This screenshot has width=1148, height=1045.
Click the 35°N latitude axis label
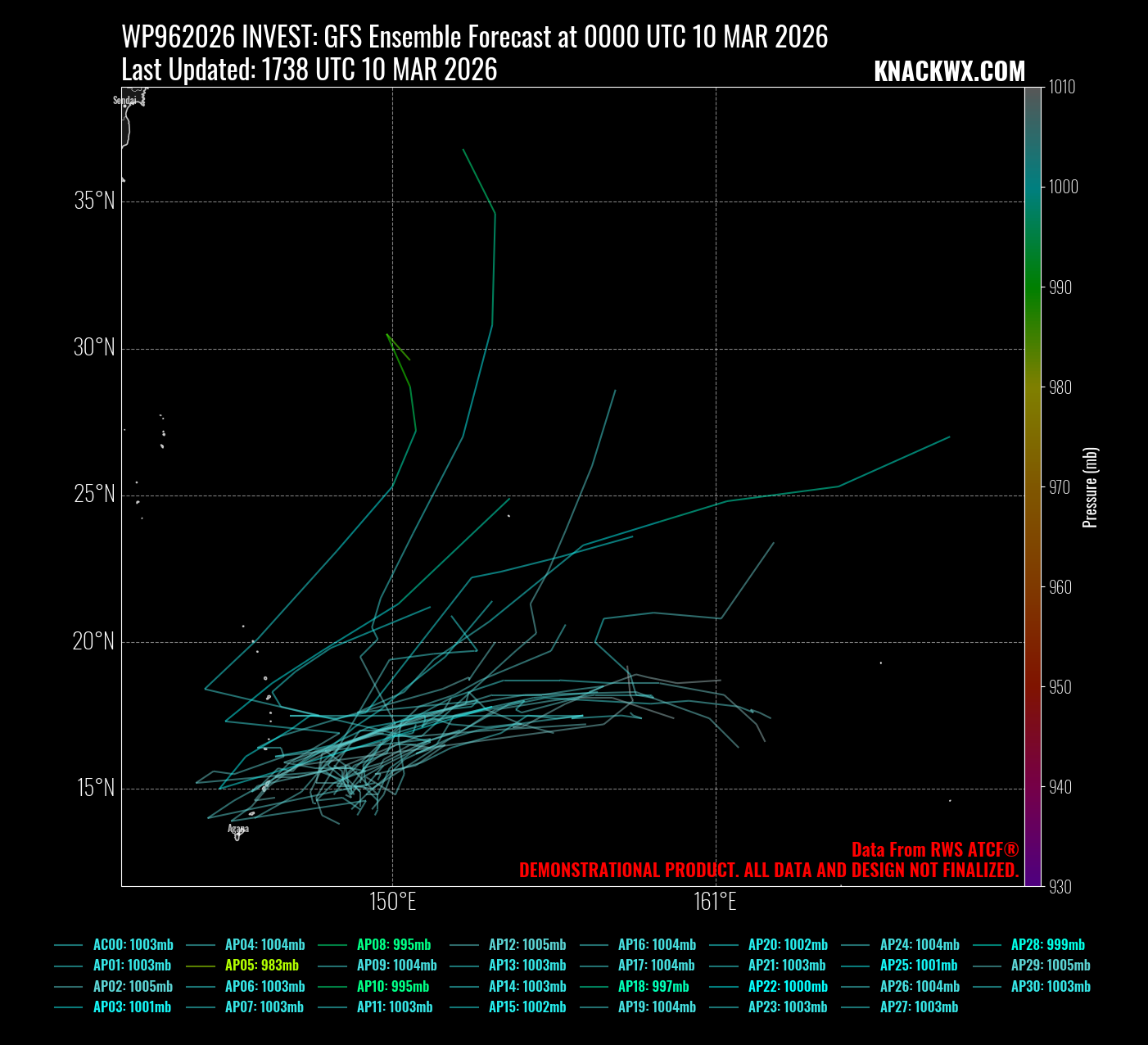pyautogui.click(x=94, y=201)
